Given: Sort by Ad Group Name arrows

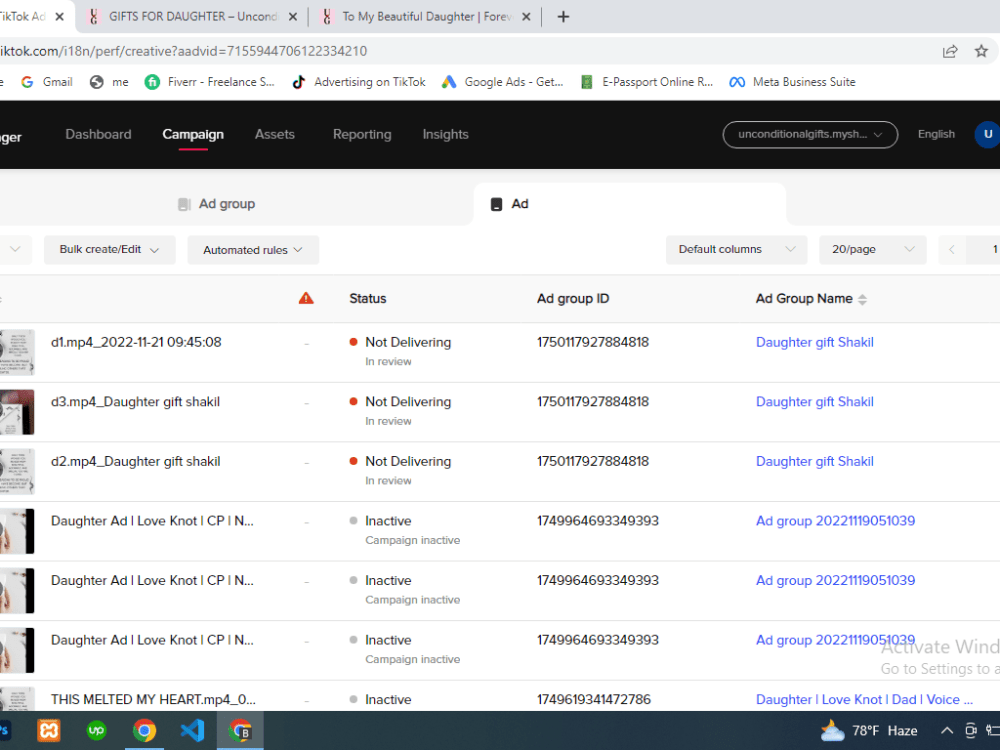Looking at the screenshot, I should 862,299.
